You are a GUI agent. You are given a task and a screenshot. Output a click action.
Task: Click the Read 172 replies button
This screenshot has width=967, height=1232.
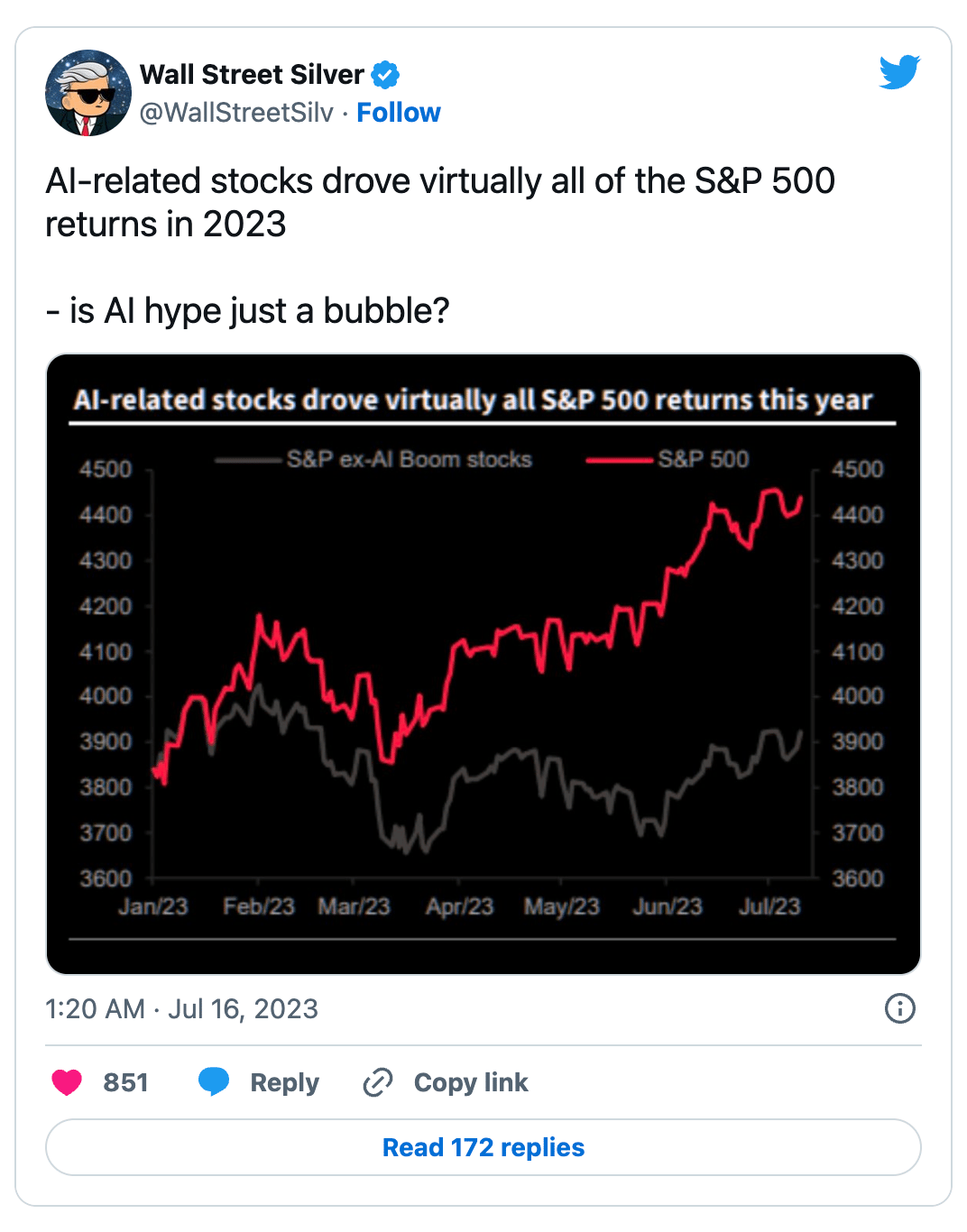coord(483,1147)
